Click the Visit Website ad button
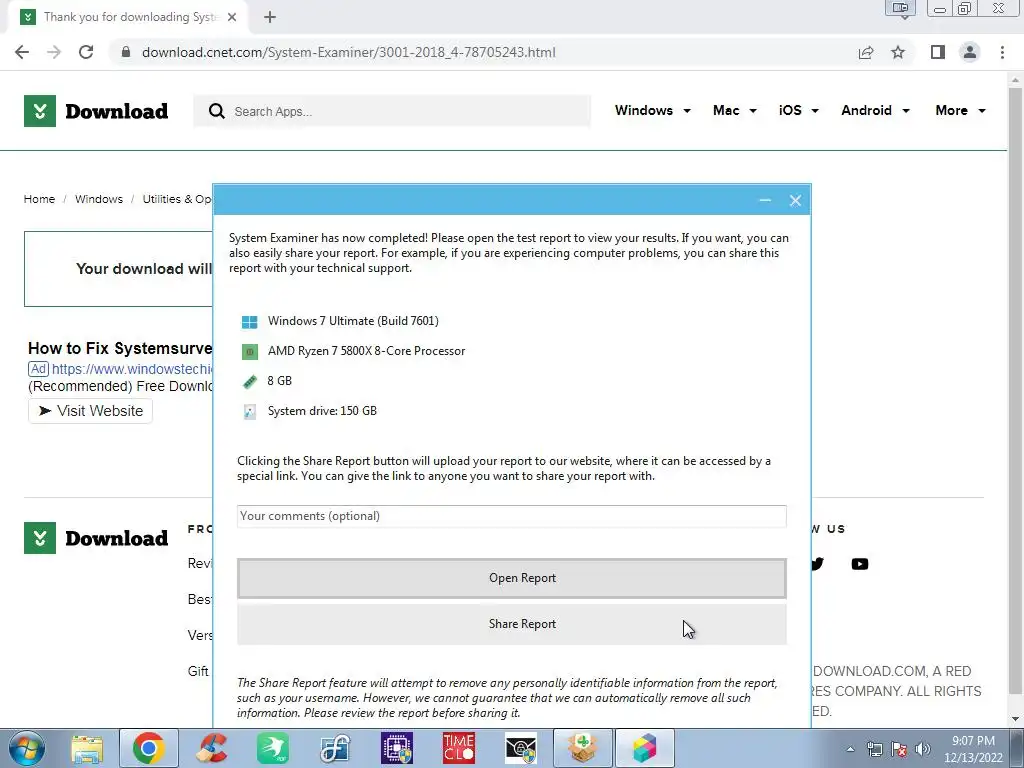Image resolution: width=1024 pixels, height=768 pixels. [90, 411]
